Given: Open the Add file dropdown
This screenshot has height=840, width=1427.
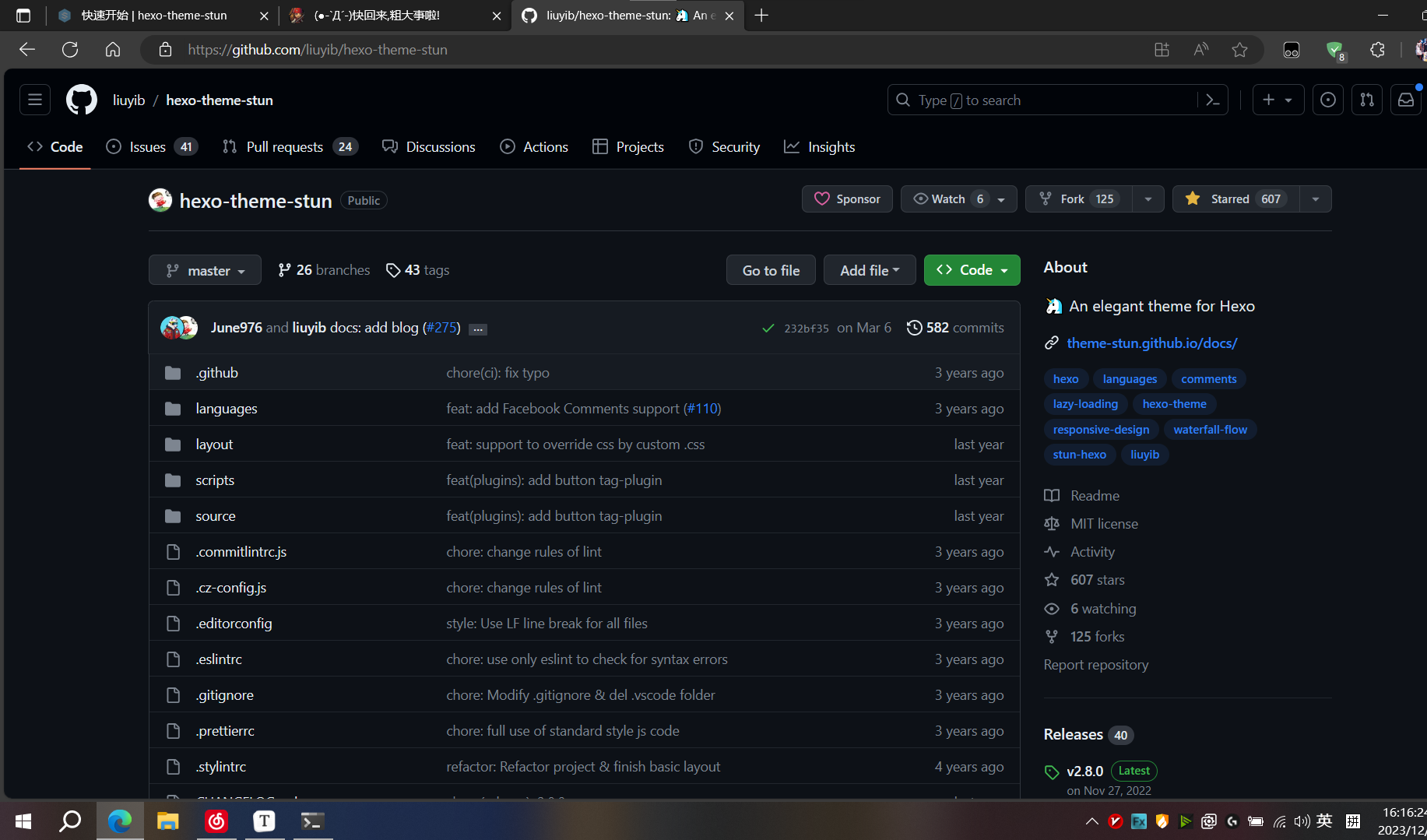Looking at the screenshot, I should [x=870, y=270].
